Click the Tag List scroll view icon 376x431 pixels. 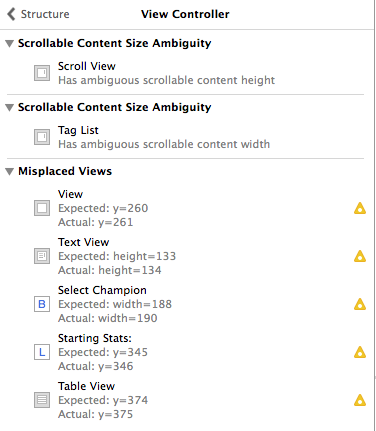click(42, 137)
